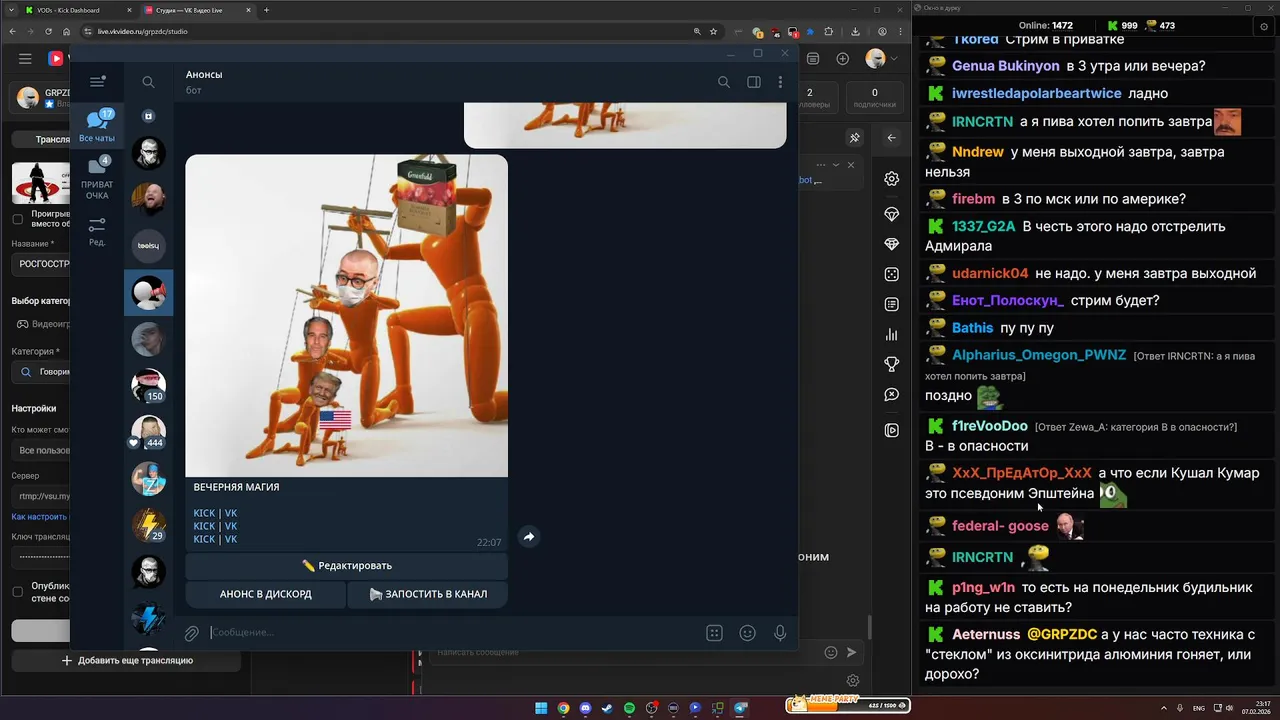This screenshot has height=720, width=1280.
Task: Open the toolsy chat avatar
Action: pos(148,245)
